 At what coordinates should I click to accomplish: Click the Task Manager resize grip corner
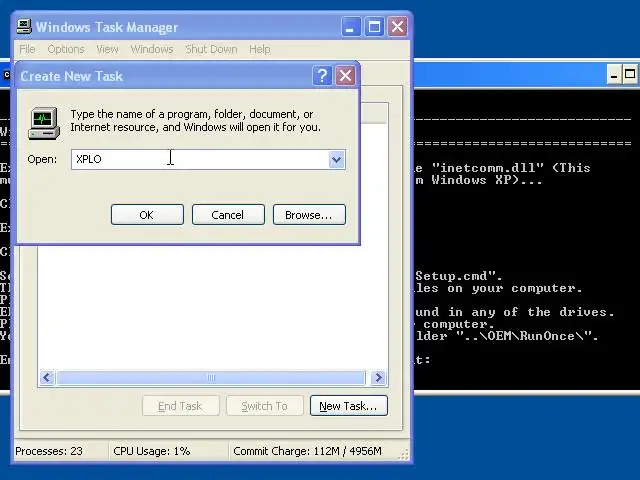pos(403,455)
